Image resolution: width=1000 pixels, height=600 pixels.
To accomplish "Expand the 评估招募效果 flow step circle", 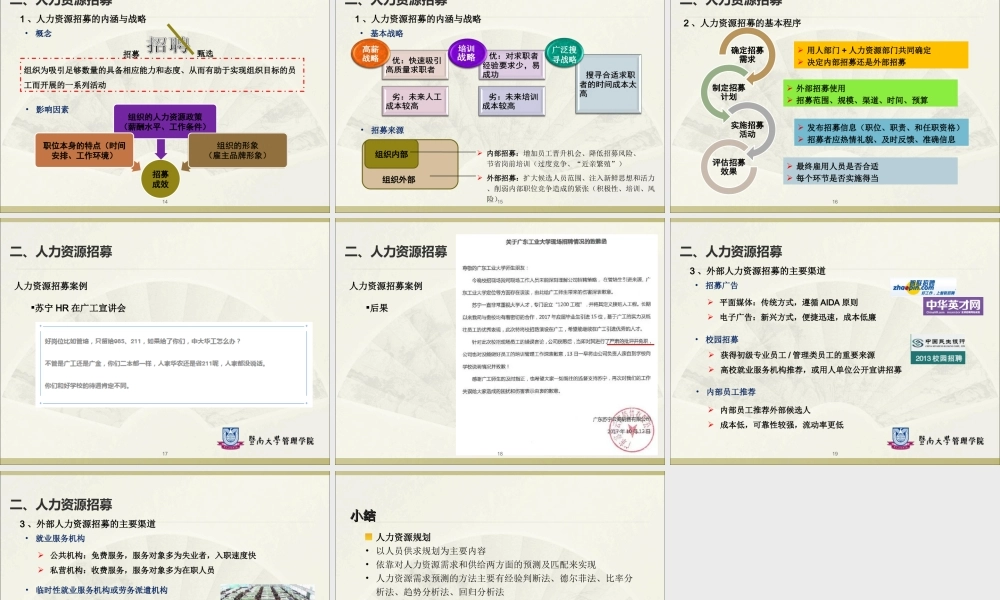I will click(728, 164).
